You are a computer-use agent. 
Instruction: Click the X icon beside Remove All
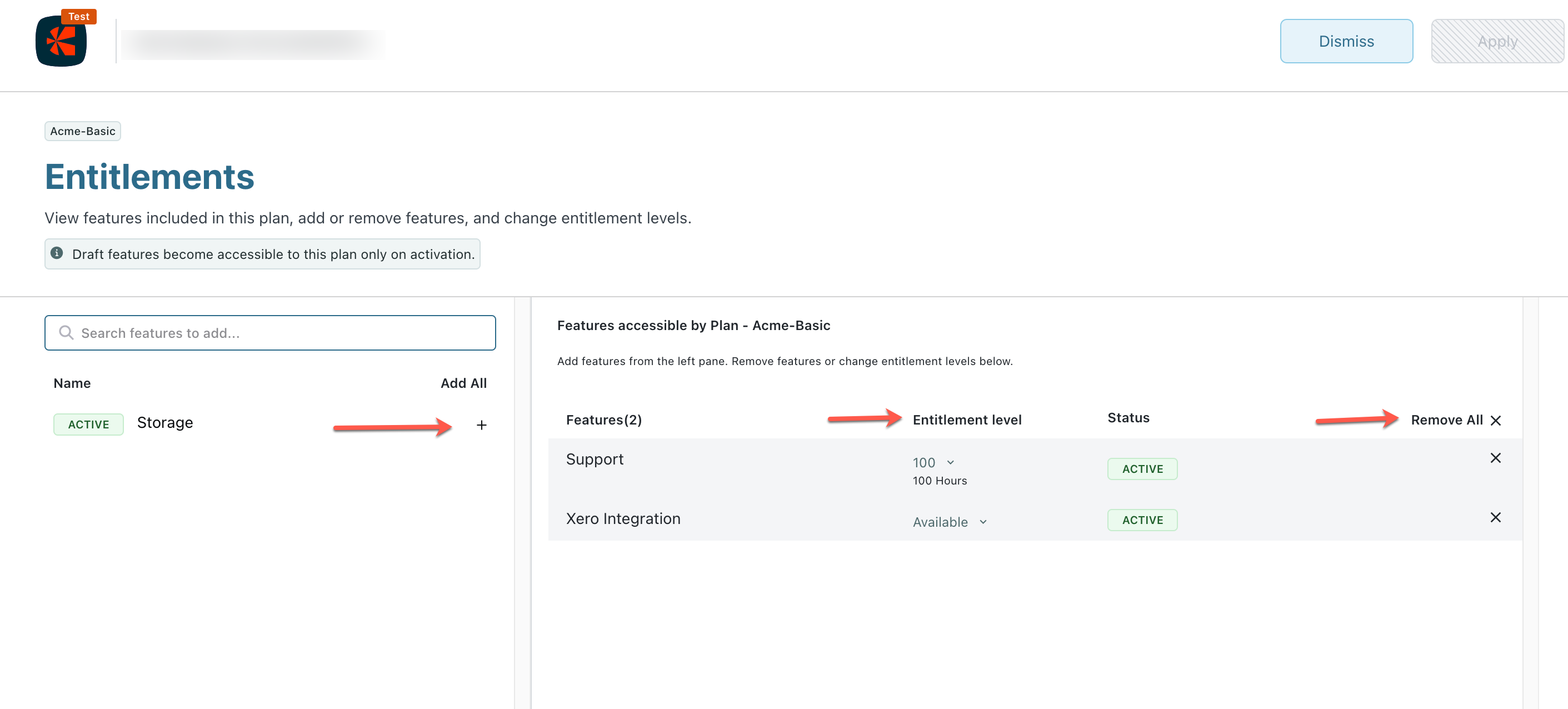point(1495,420)
